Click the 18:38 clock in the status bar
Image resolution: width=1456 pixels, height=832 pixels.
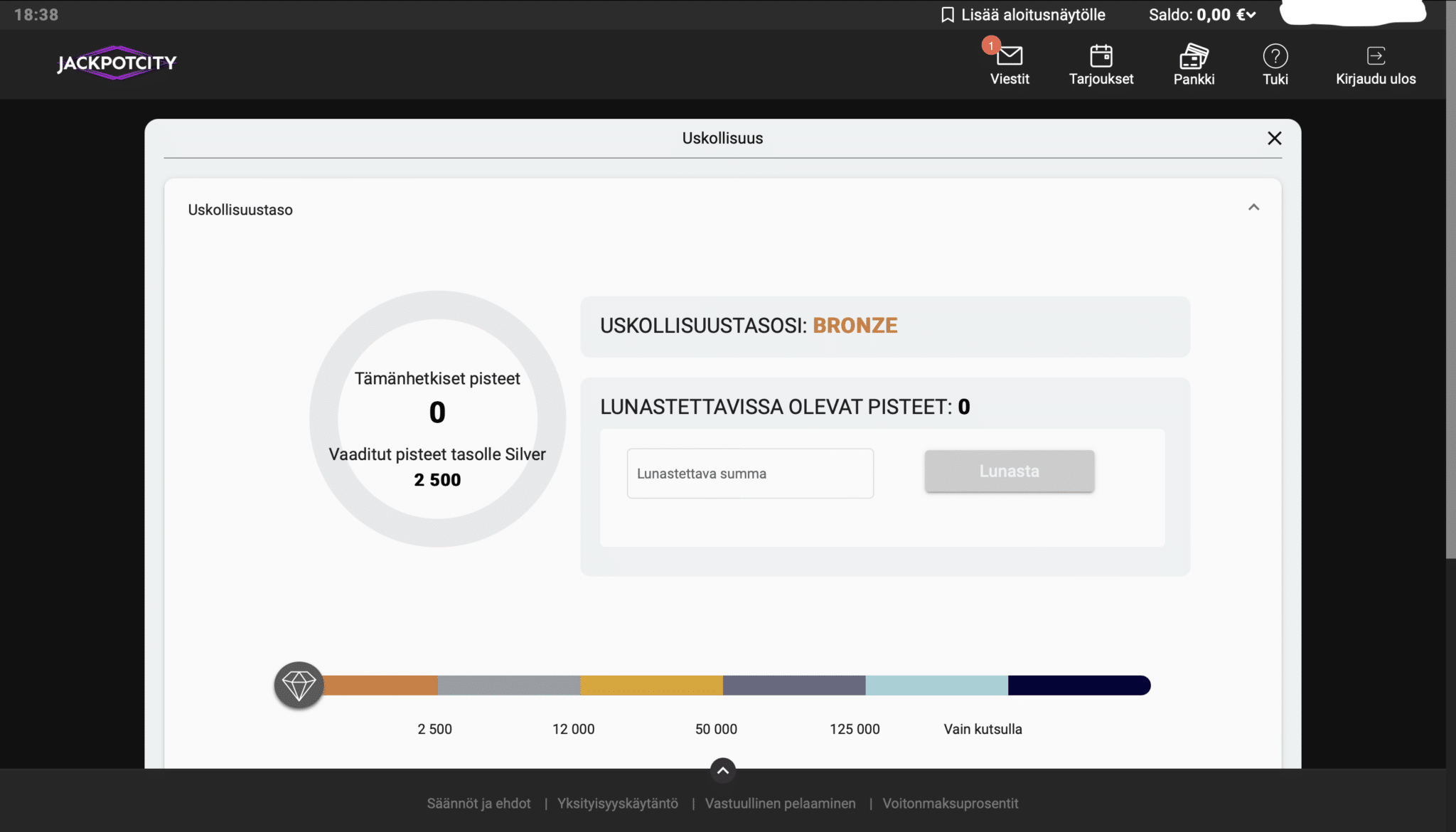click(36, 15)
